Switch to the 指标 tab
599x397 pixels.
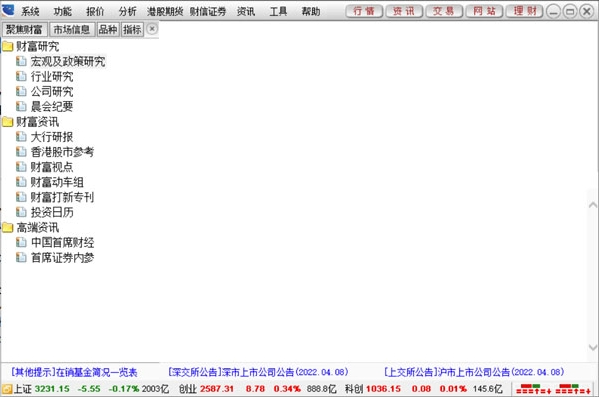click(x=132, y=29)
